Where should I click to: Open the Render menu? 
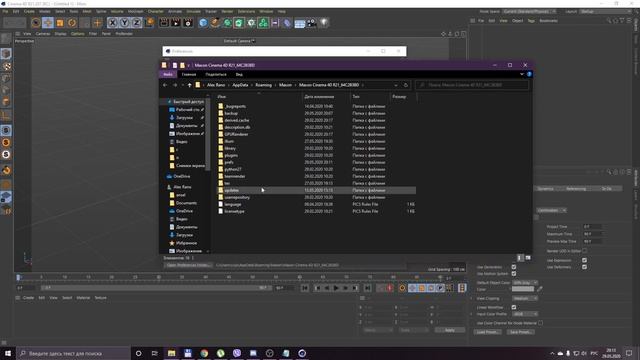tap(227, 11)
